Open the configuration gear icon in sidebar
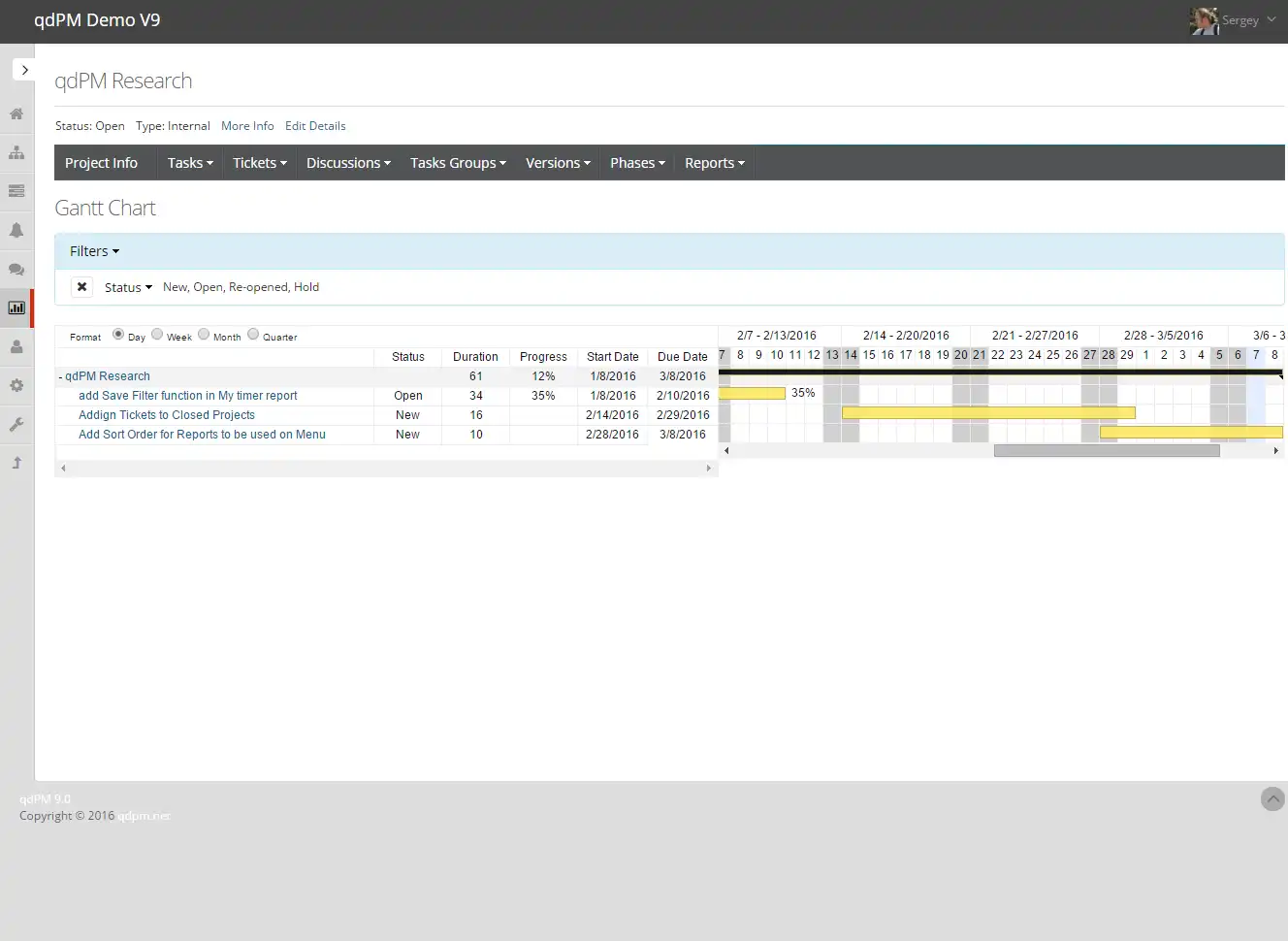Image resolution: width=1288 pixels, height=941 pixels. tap(16, 385)
